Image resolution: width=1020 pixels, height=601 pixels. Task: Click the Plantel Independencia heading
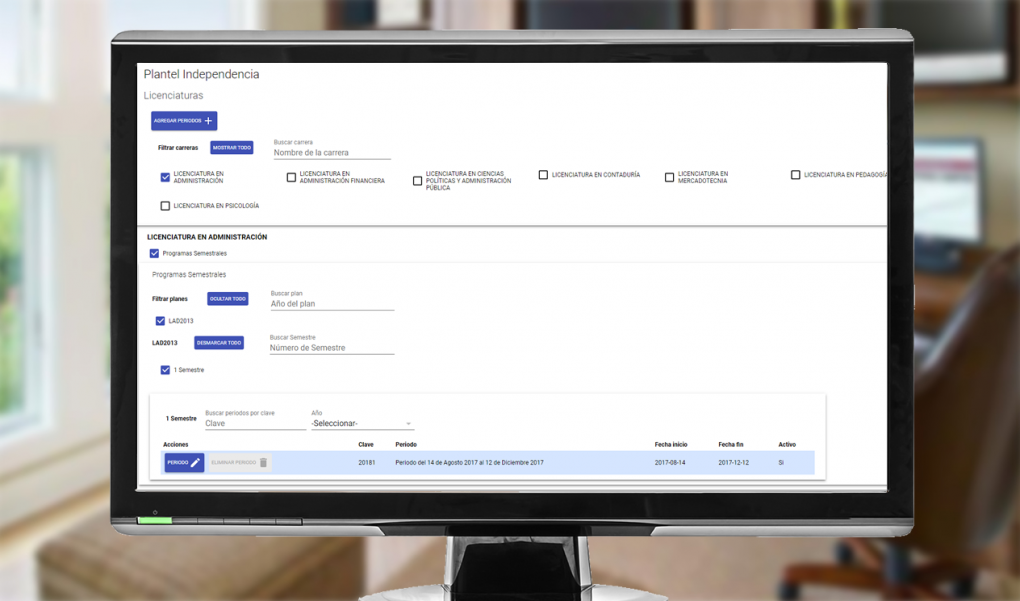point(202,74)
